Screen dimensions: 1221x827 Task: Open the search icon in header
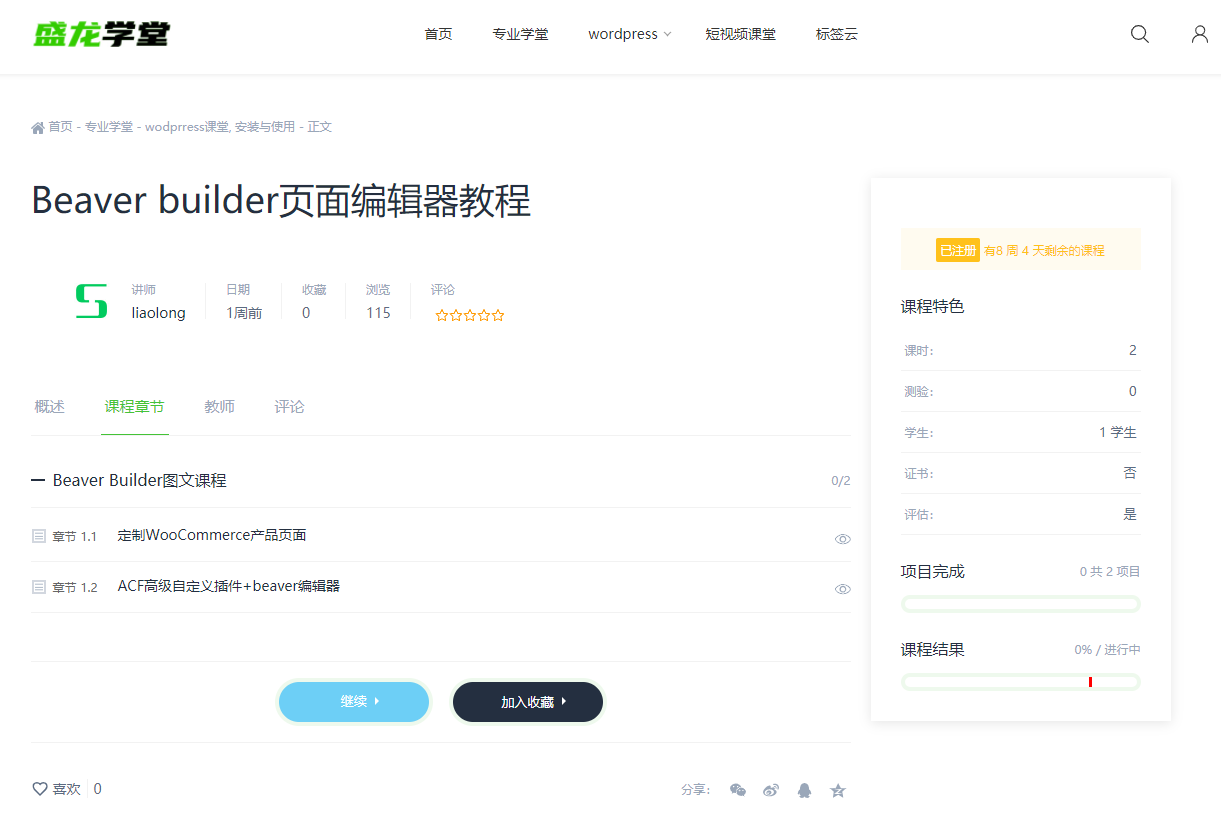(x=1139, y=34)
